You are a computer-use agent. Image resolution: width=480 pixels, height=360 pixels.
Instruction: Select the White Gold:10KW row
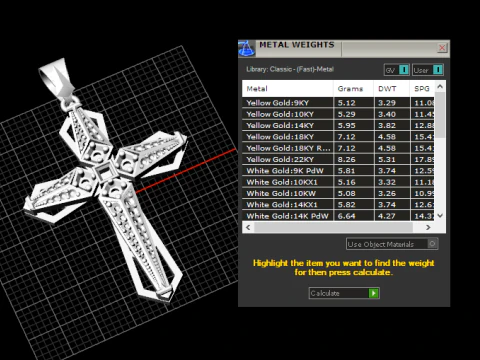point(338,193)
